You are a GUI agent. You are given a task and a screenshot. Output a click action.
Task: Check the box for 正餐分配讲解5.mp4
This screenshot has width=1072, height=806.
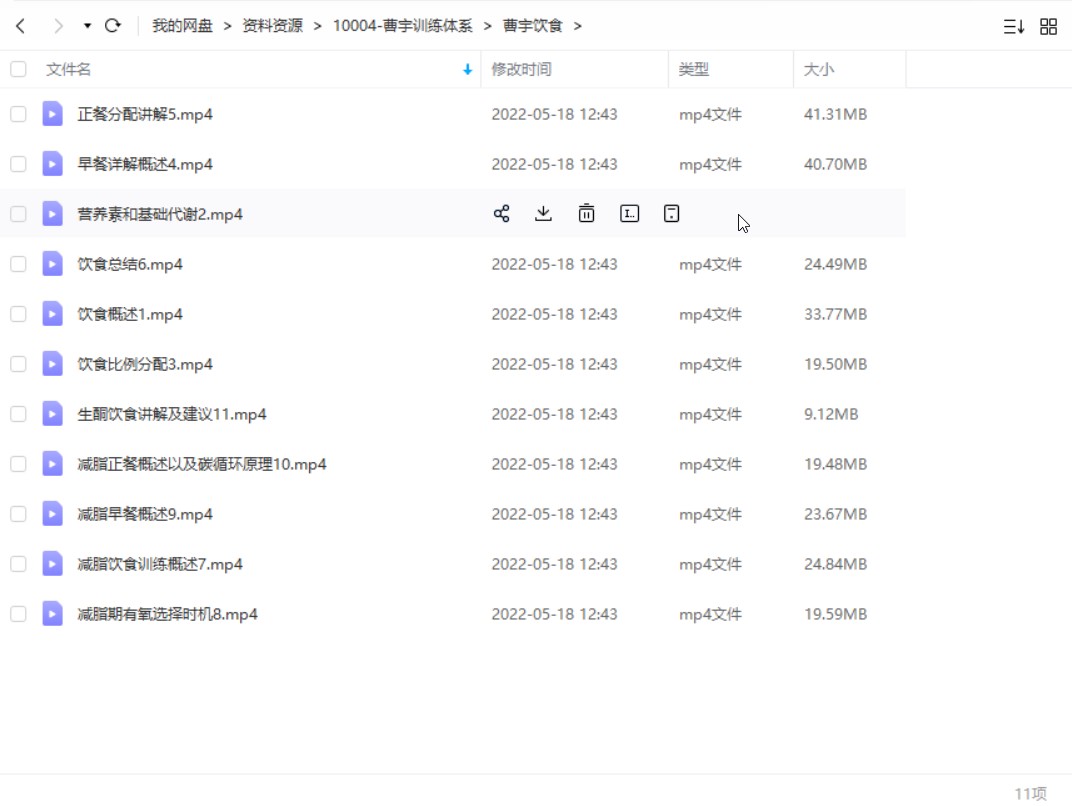coord(18,114)
